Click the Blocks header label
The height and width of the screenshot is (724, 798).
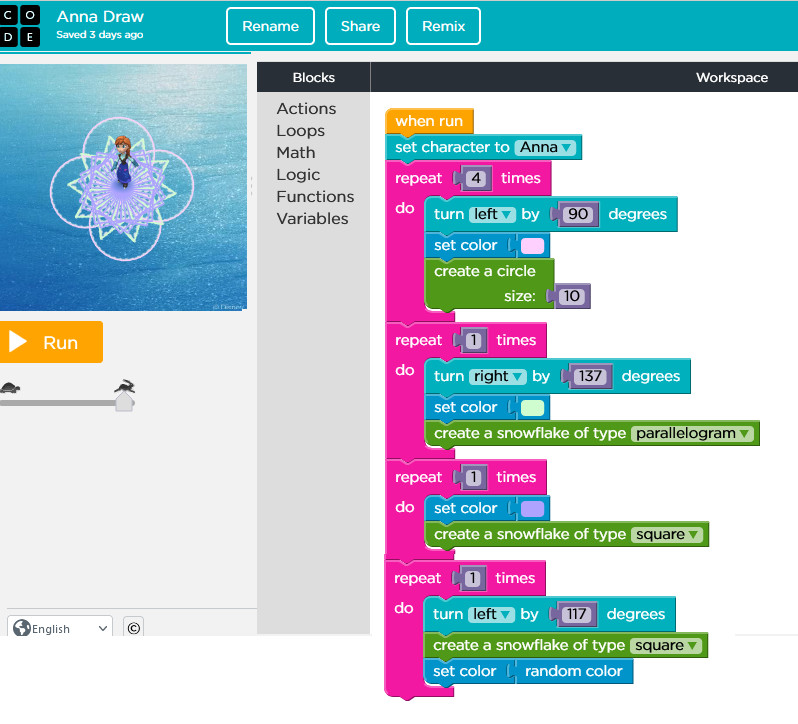314,77
